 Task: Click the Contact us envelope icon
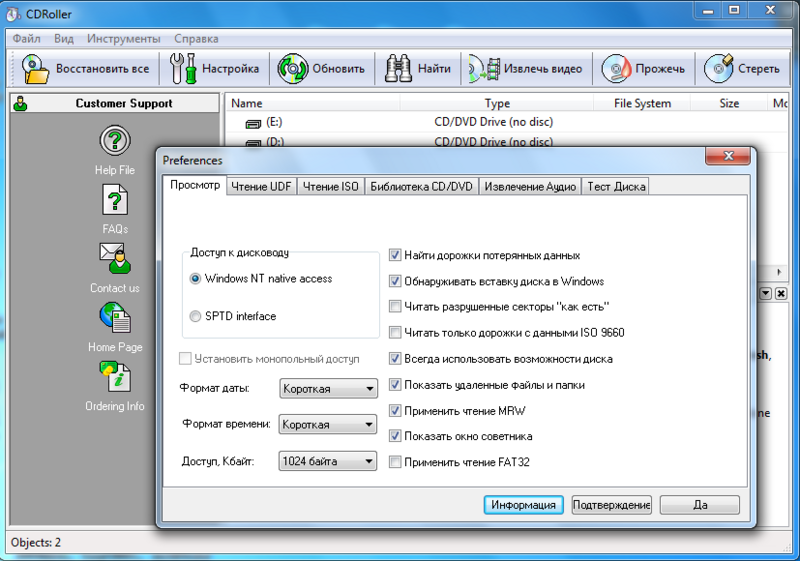tap(115, 258)
